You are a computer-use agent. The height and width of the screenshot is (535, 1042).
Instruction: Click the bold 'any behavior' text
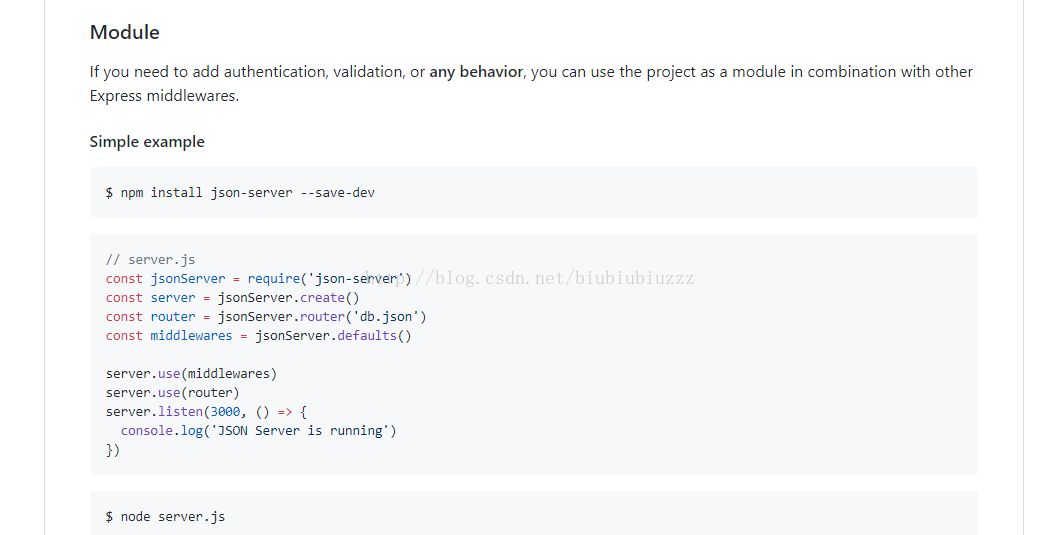click(x=476, y=72)
